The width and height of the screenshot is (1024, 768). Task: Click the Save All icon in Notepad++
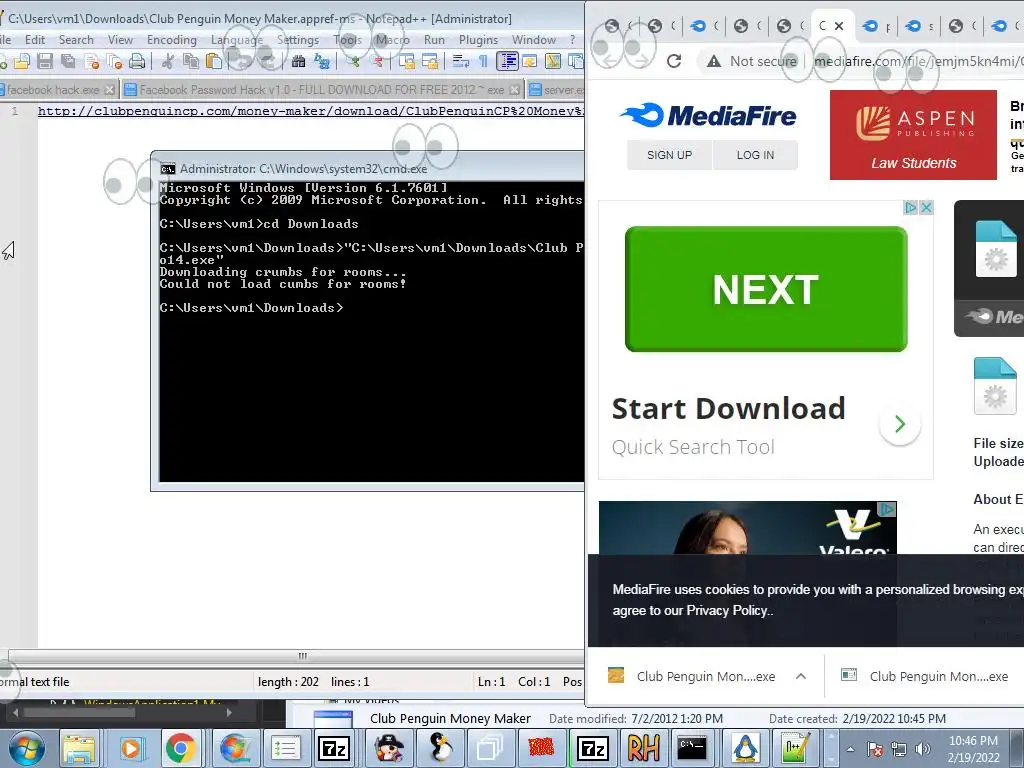pyautogui.click(x=68, y=62)
